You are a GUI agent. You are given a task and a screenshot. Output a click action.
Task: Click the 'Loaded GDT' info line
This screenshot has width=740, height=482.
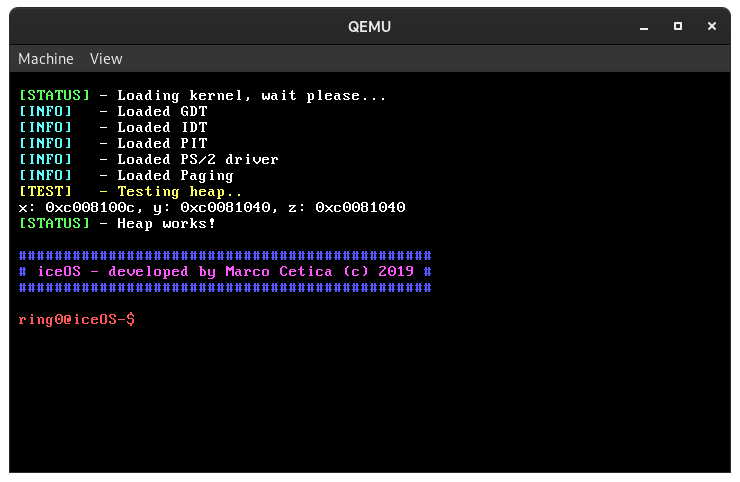tap(162, 112)
